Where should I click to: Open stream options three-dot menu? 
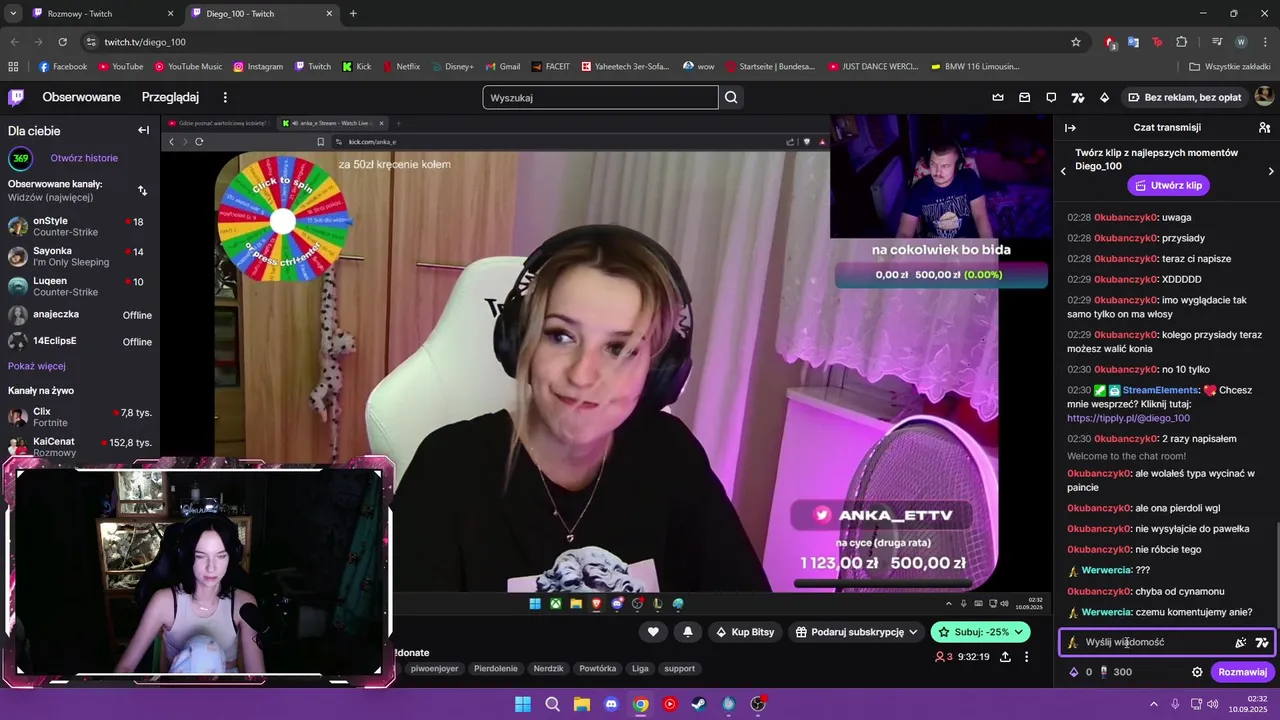[x=1026, y=657]
